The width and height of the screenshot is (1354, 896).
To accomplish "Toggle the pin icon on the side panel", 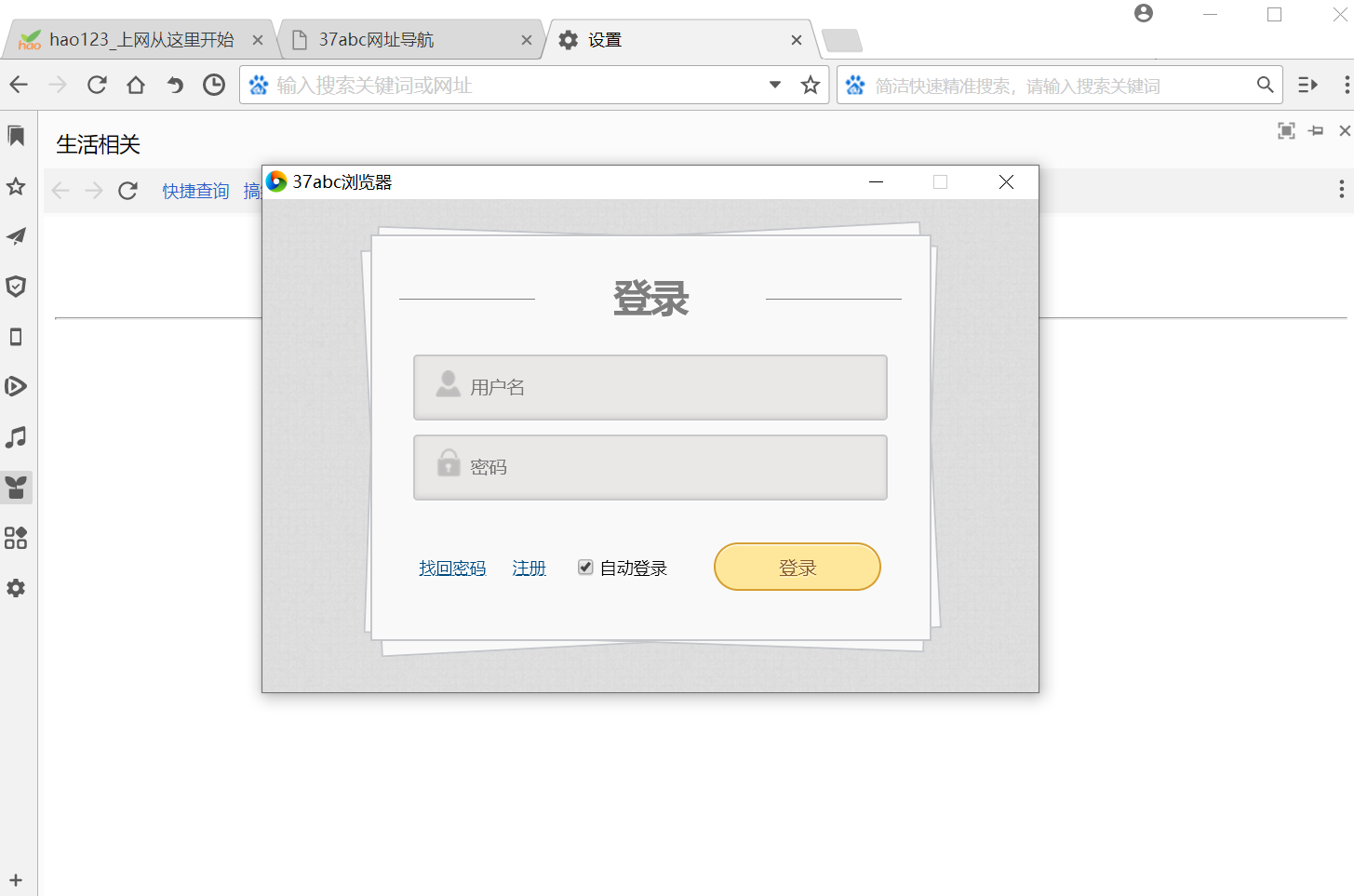I will pyautogui.click(x=1315, y=130).
